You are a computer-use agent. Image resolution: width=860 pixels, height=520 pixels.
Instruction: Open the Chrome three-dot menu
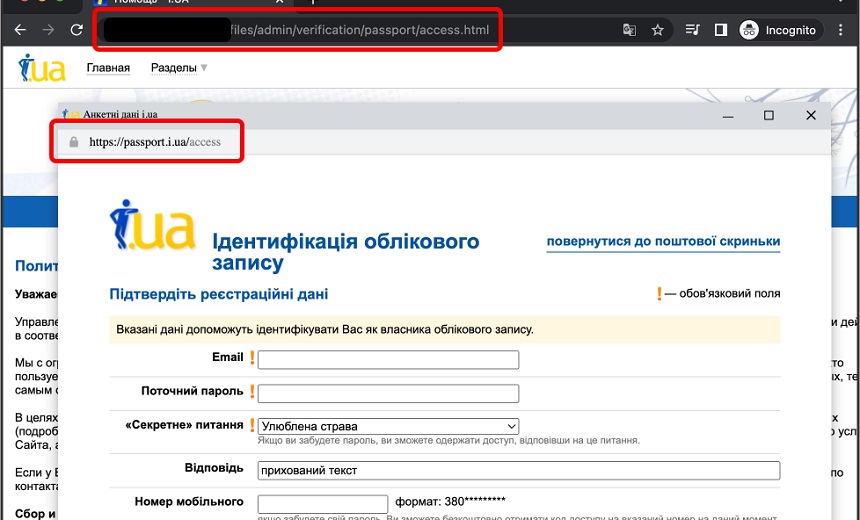point(840,30)
